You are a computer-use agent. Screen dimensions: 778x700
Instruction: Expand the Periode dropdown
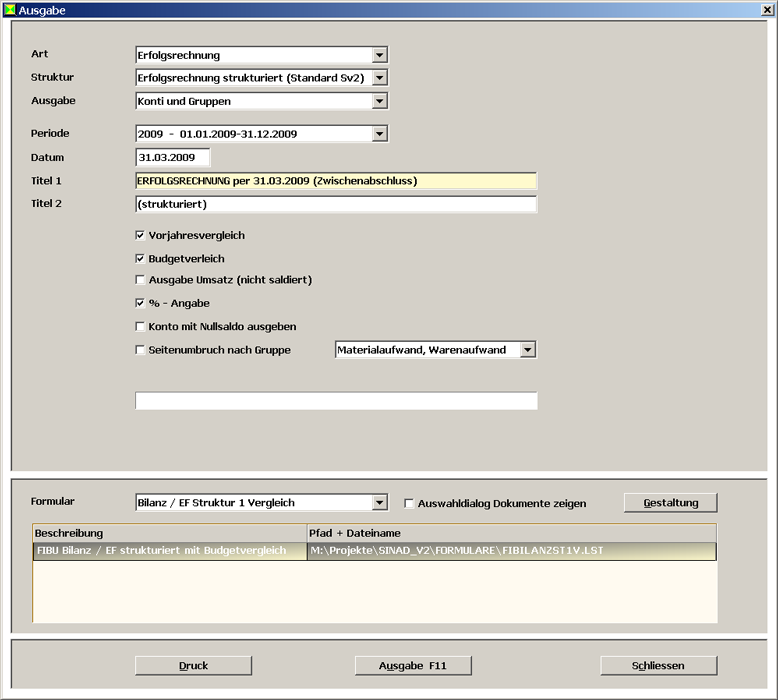(379, 134)
